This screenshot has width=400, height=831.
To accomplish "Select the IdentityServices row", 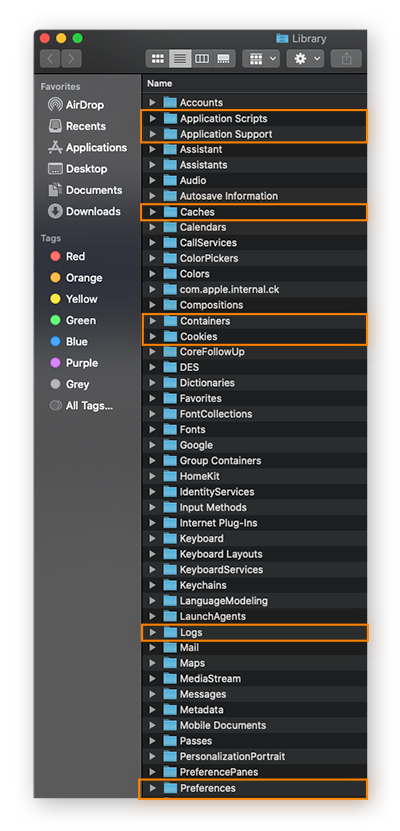I will (x=254, y=492).
